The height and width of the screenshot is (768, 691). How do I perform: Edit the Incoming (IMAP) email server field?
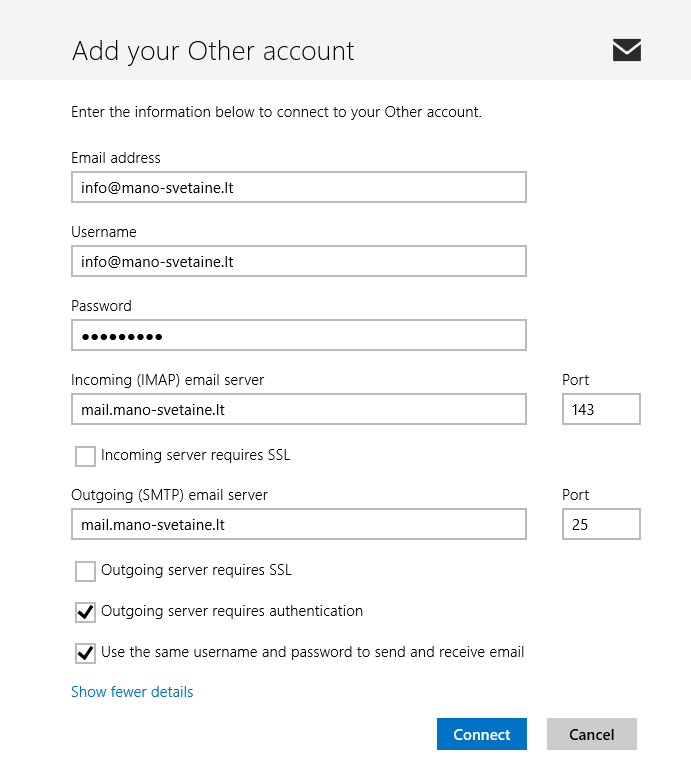(x=298, y=409)
